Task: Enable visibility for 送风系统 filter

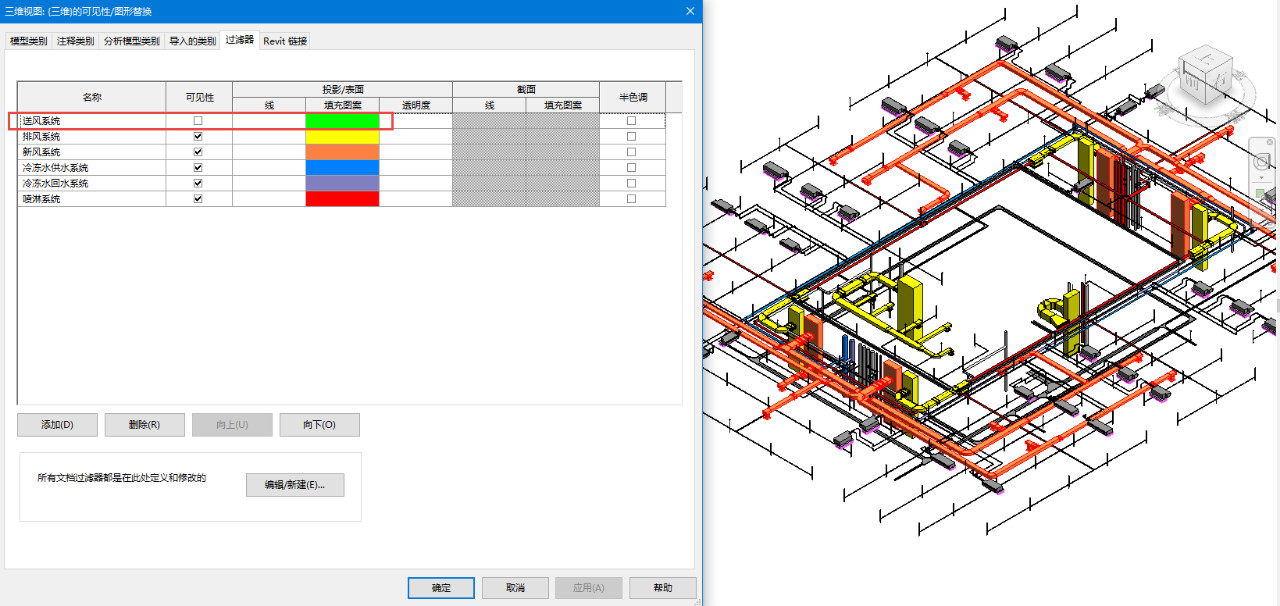Action: (x=198, y=120)
